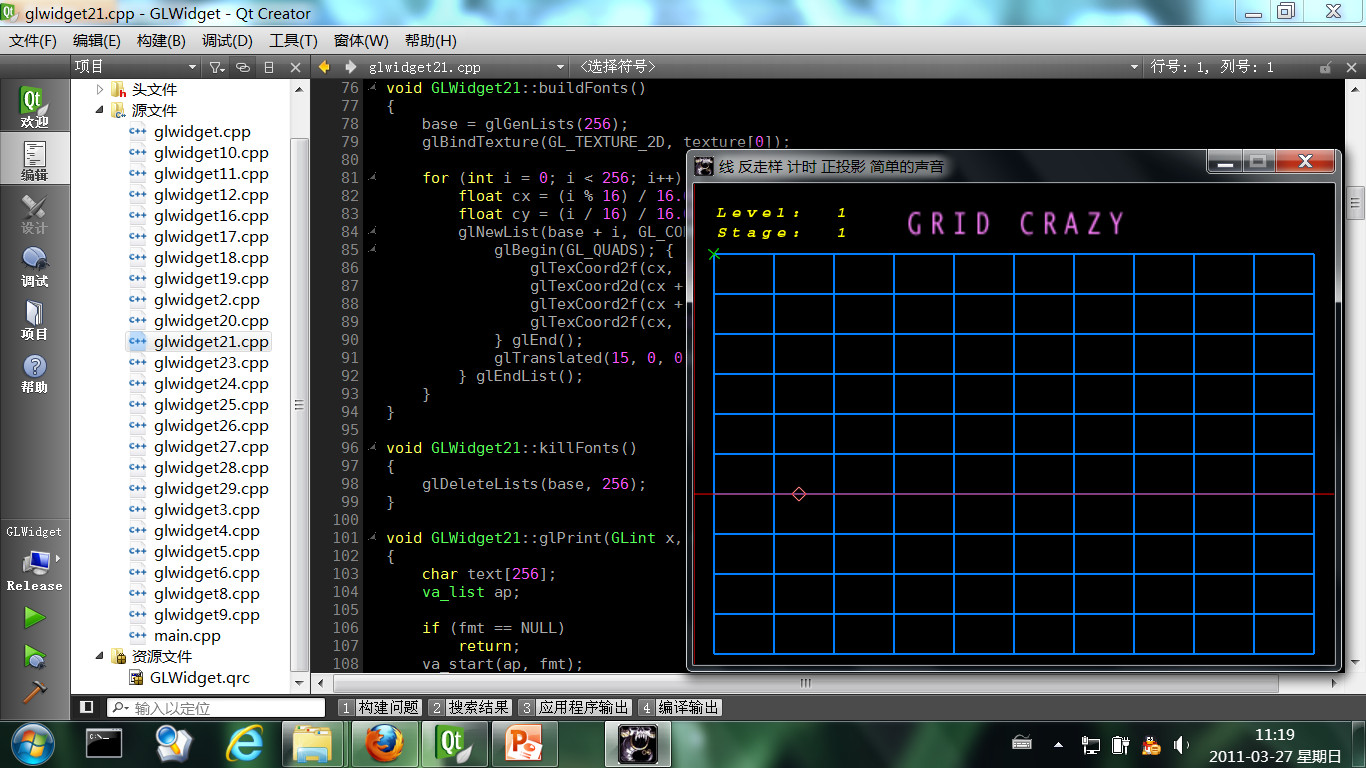Viewport: 1366px width, 768px height.
Task: Toggle the sidebar with bottom-left icon
Action: [x=87, y=707]
